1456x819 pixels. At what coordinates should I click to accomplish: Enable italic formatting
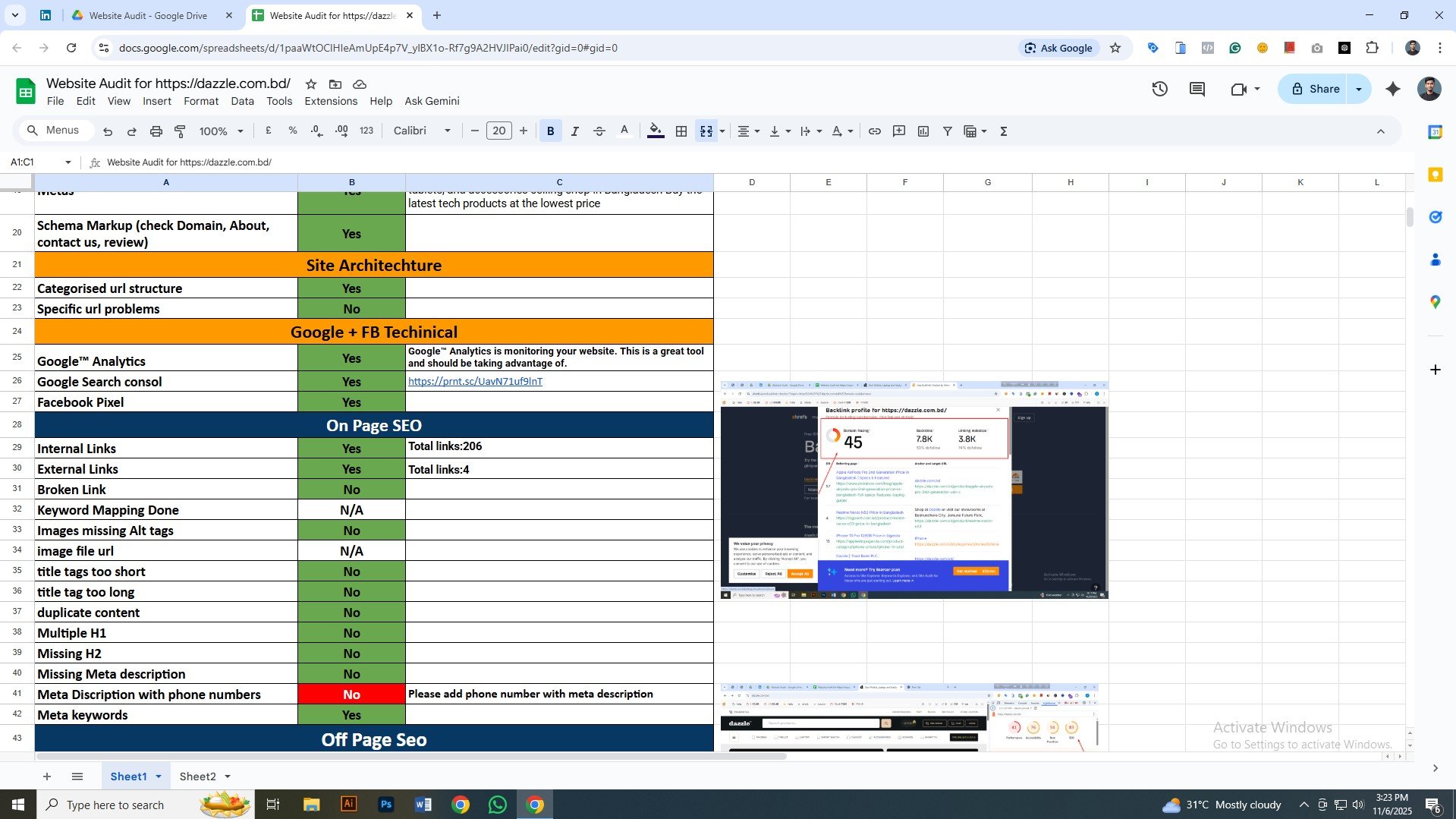pyautogui.click(x=574, y=131)
